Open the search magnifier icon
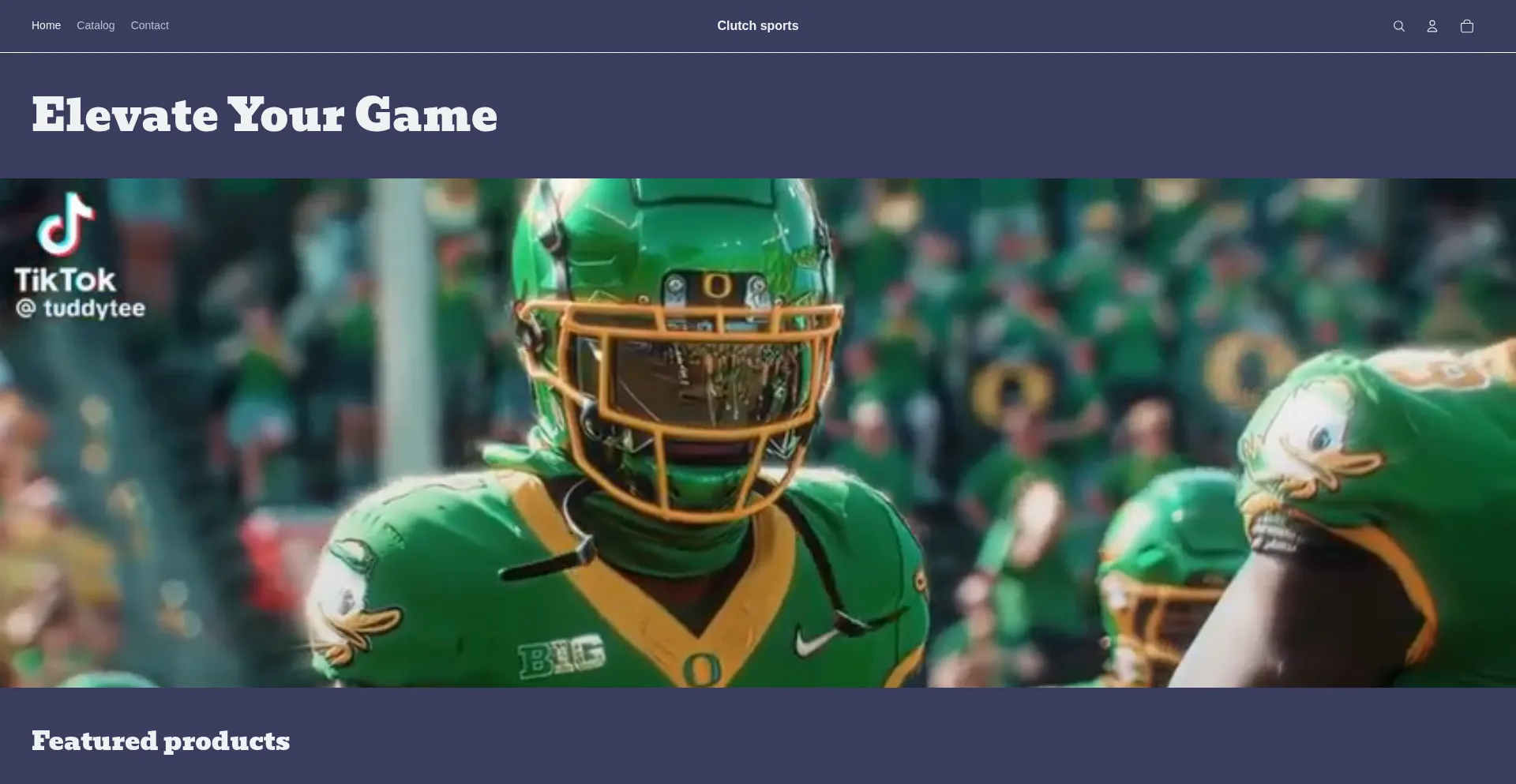Screen dimensions: 1516x784 coord(1398,26)
